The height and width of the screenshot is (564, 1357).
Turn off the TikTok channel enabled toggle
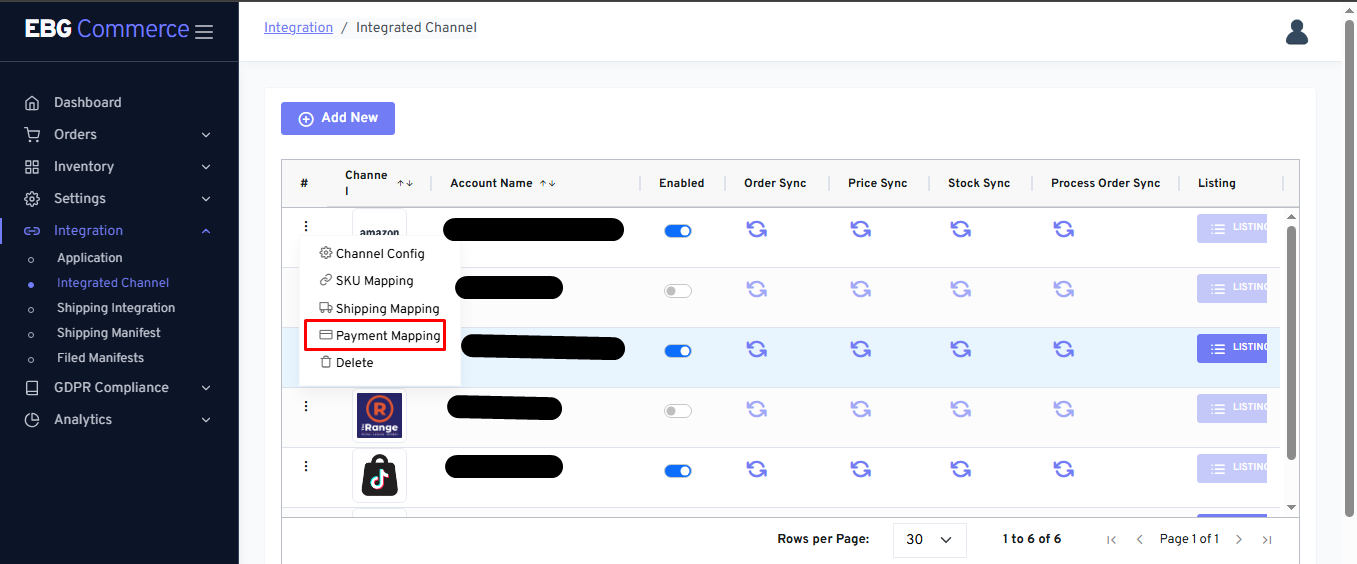click(678, 471)
